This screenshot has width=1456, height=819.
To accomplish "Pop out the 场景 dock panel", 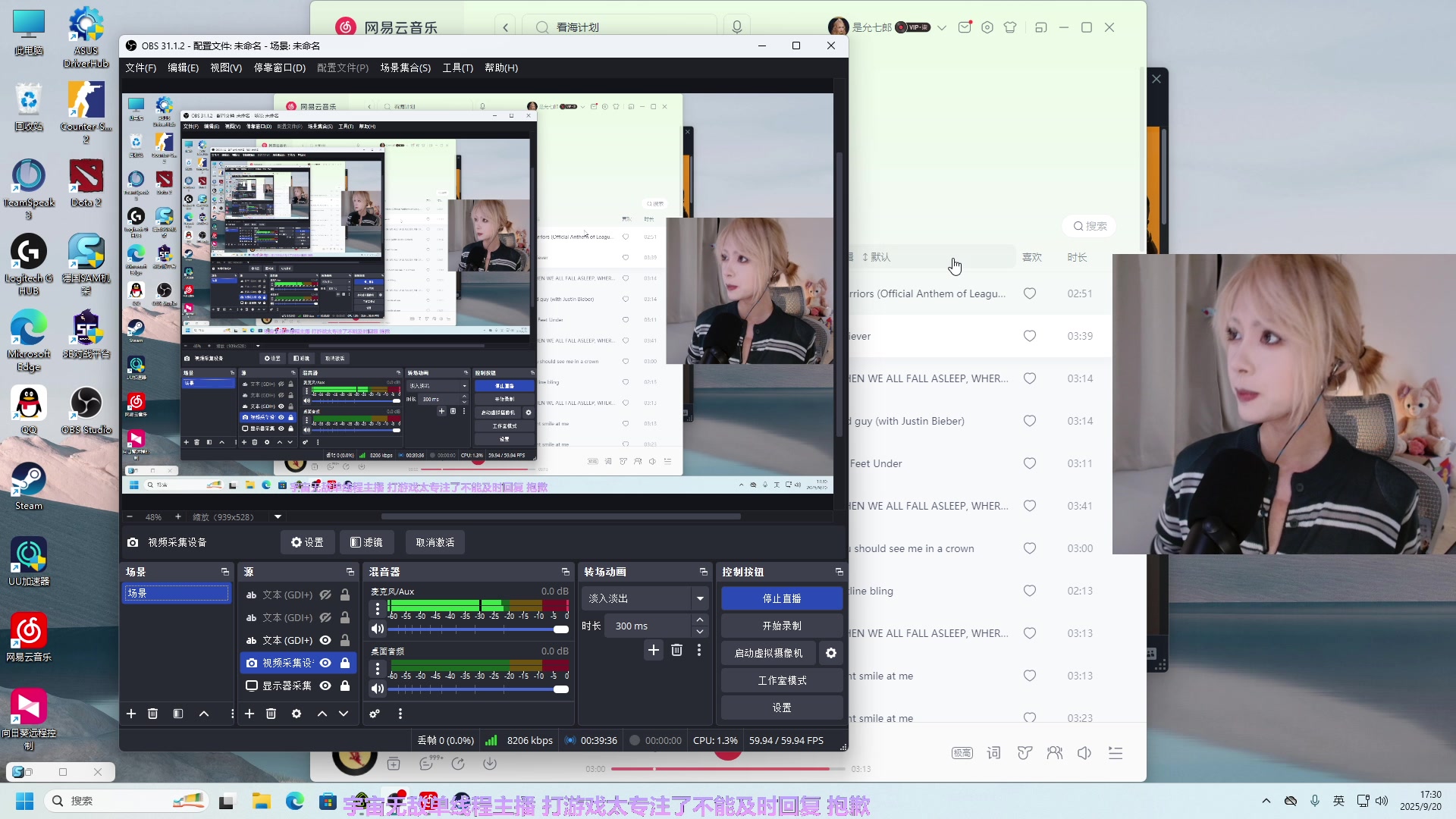I will 225,572.
